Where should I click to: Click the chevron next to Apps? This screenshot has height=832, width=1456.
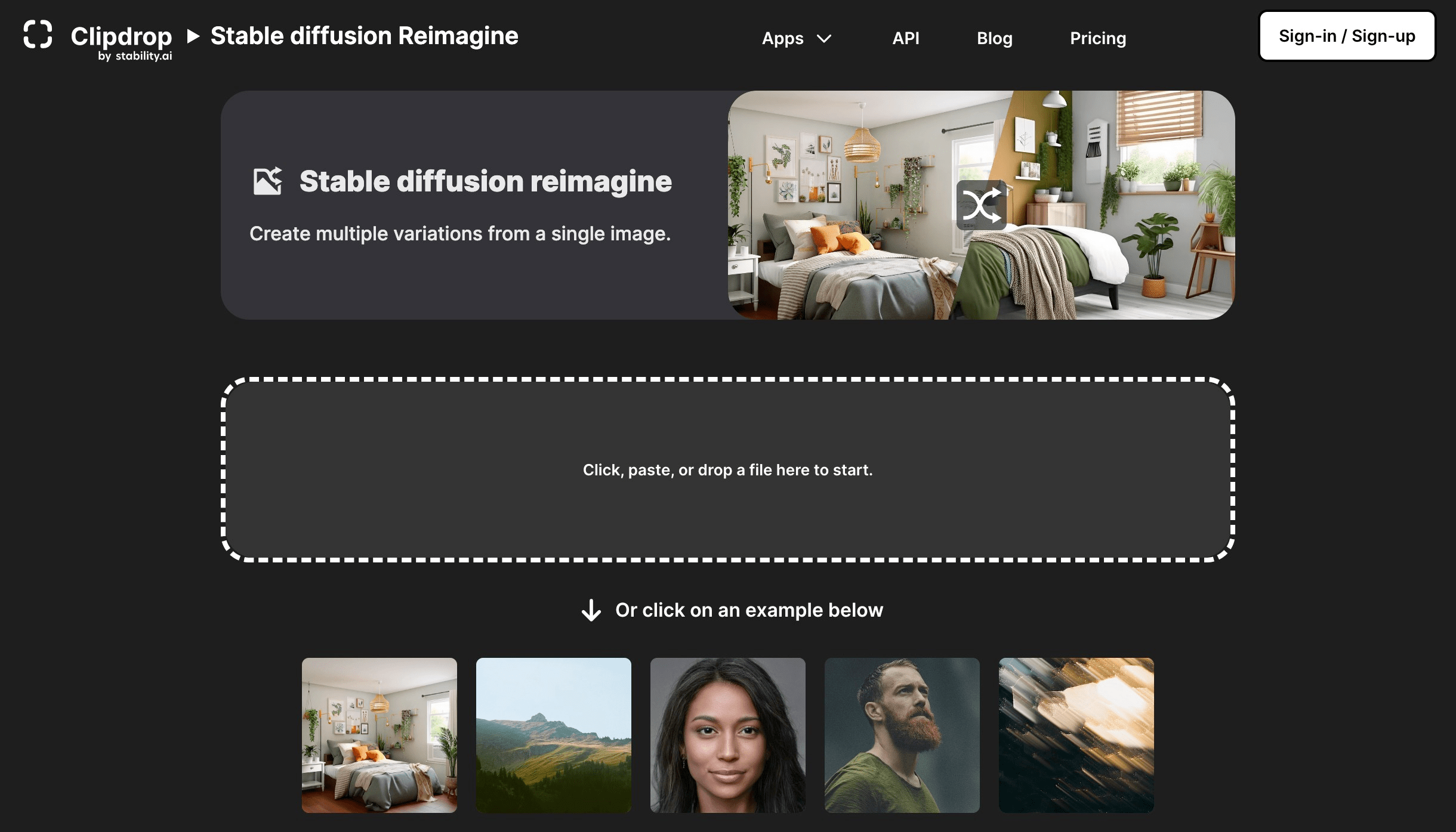tap(824, 39)
